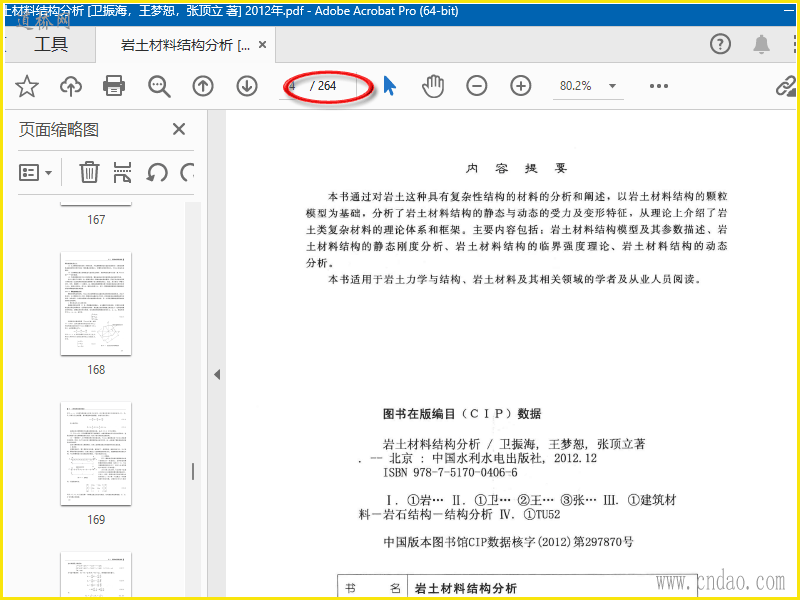Delete selected pages with the trash icon
This screenshot has height=600, width=800.
(89, 172)
